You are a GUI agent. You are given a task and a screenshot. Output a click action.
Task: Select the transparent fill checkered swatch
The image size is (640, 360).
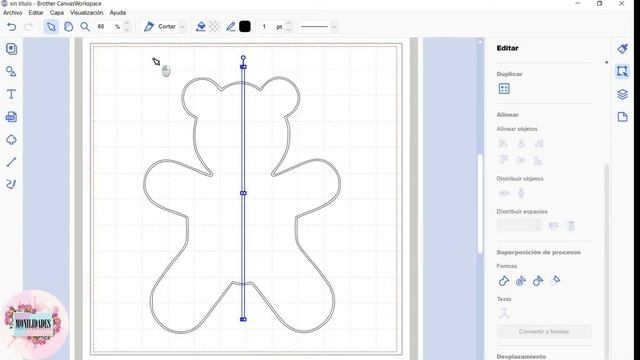[215, 27]
